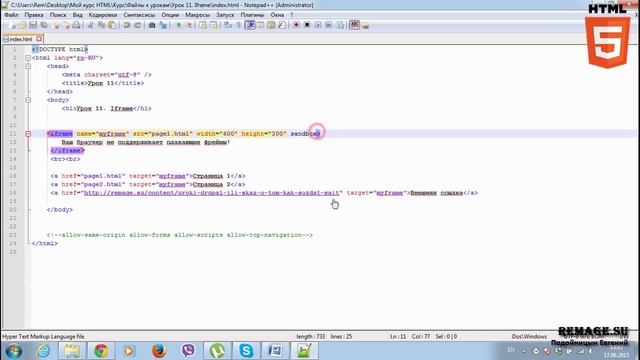
Task: Click the Copy toolbar icon
Action: coord(101,25)
